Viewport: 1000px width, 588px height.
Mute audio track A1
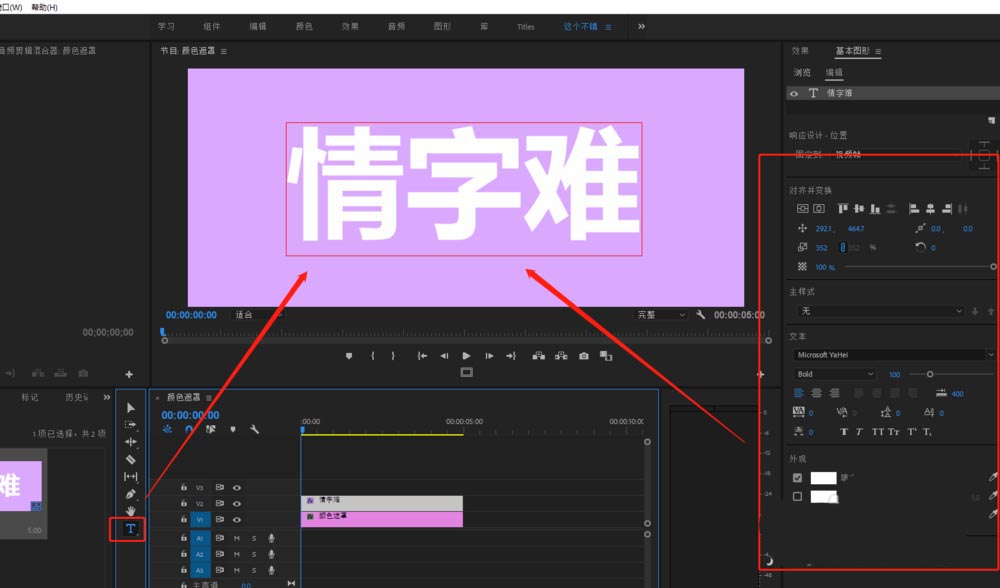pos(237,538)
